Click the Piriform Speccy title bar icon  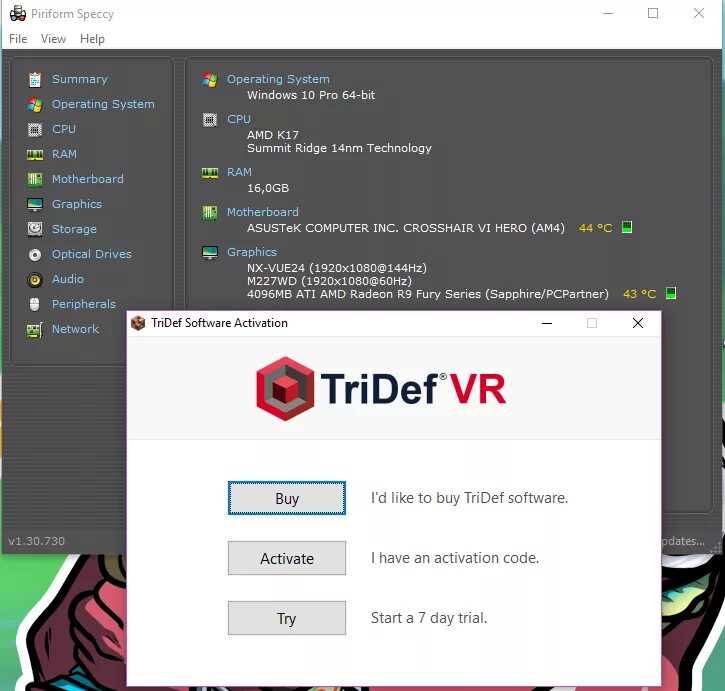[x=18, y=13]
